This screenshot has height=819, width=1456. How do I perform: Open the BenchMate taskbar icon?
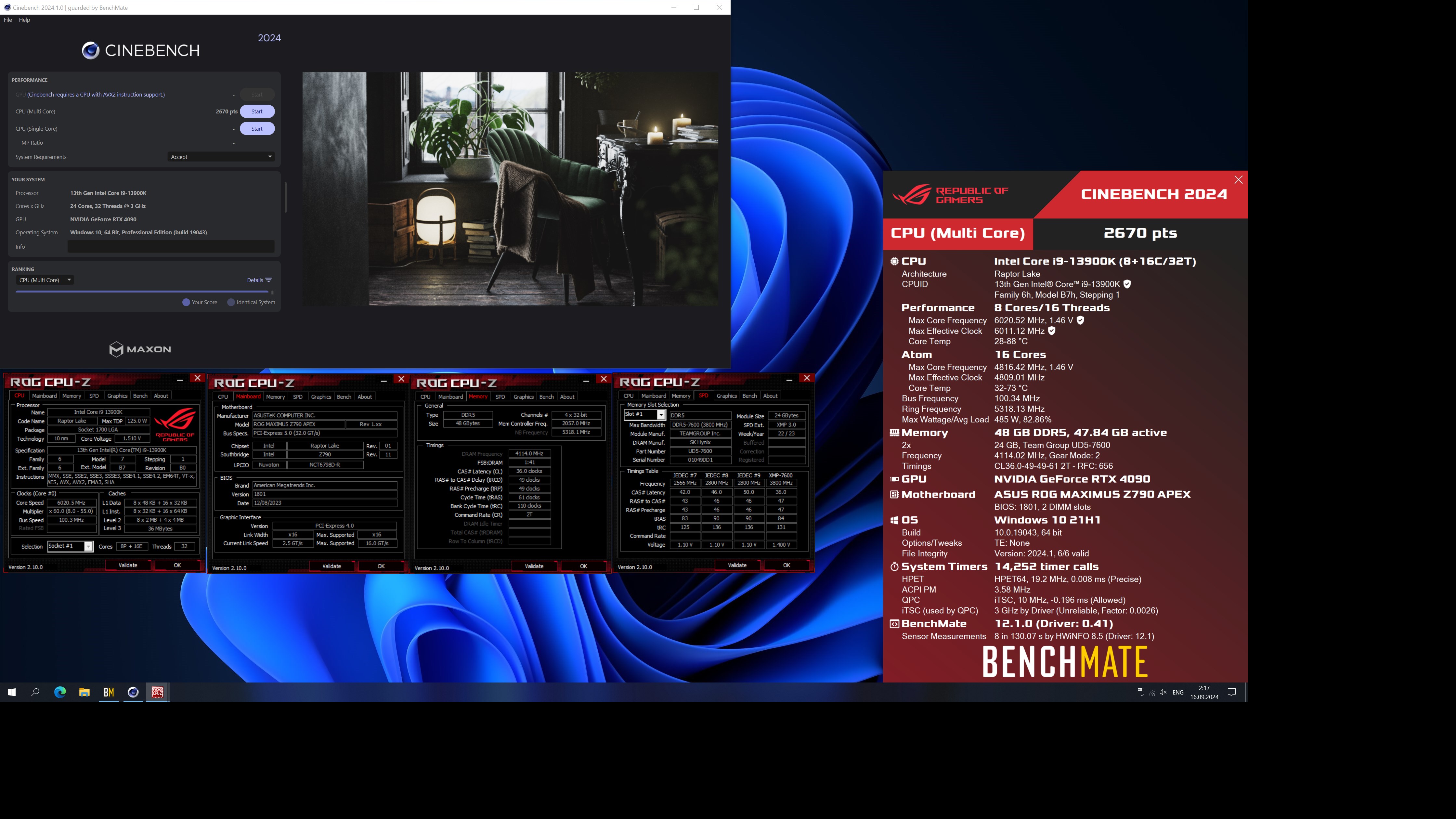point(109,692)
